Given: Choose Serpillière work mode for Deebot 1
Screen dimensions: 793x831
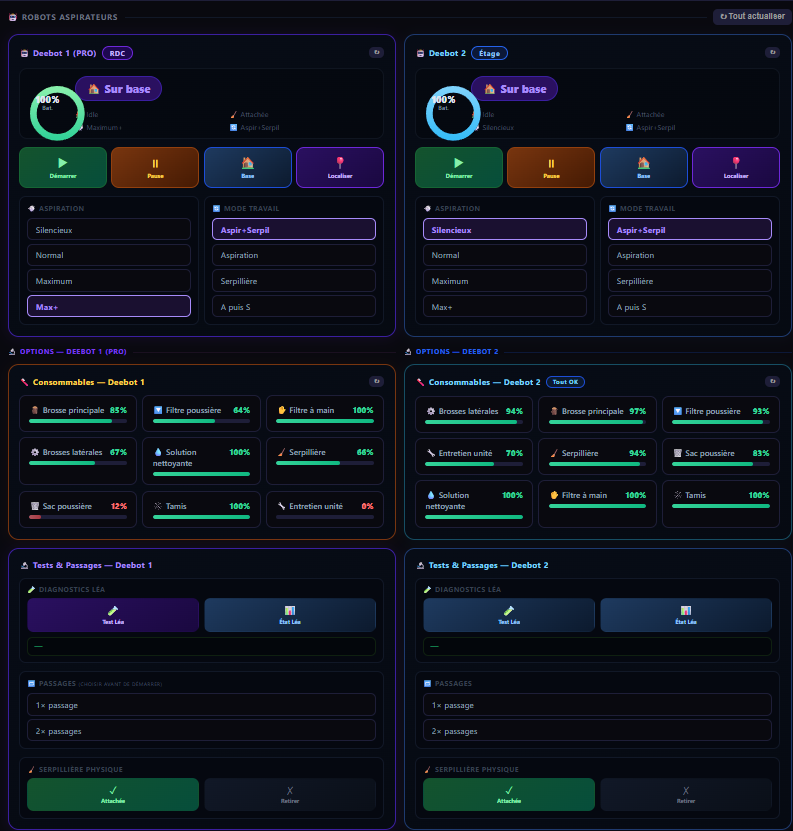Looking at the screenshot, I should tap(294, 281).
